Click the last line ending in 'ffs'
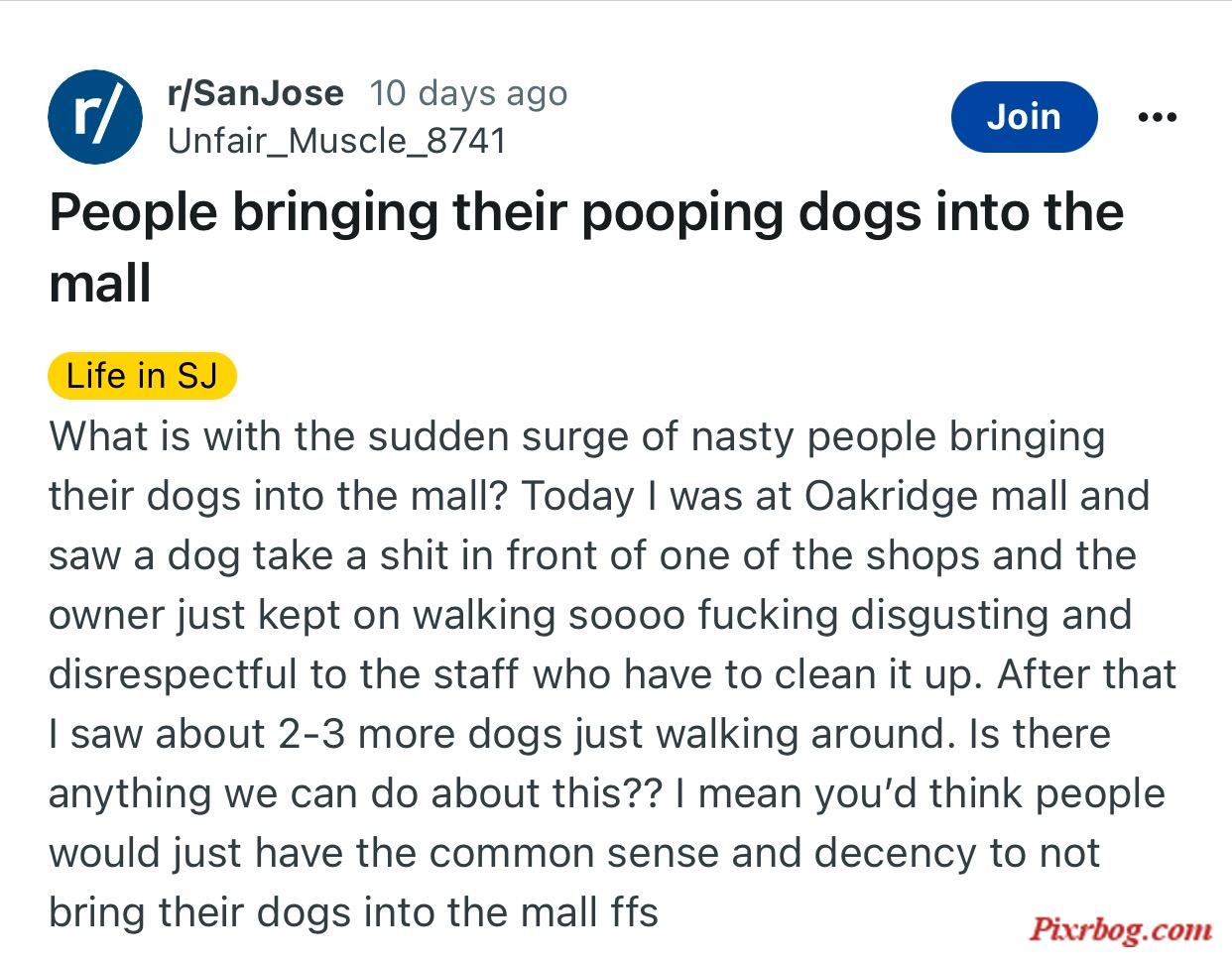Image resolution: width=1232 pixels, height=962 pixels. [353, 912]
